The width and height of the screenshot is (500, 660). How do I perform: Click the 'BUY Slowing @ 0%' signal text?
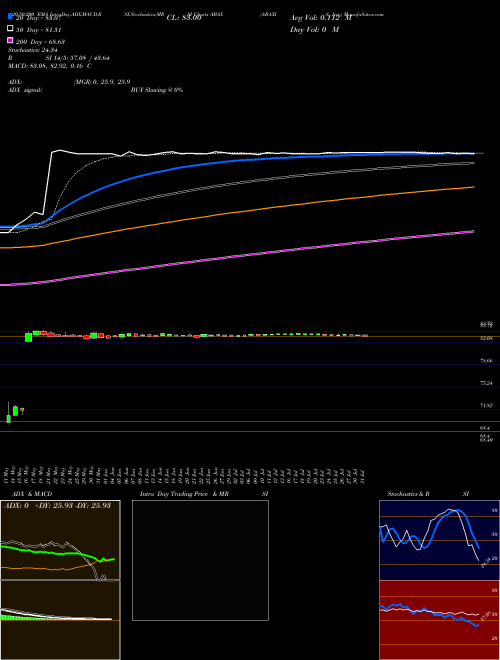(x=157, y=90)
